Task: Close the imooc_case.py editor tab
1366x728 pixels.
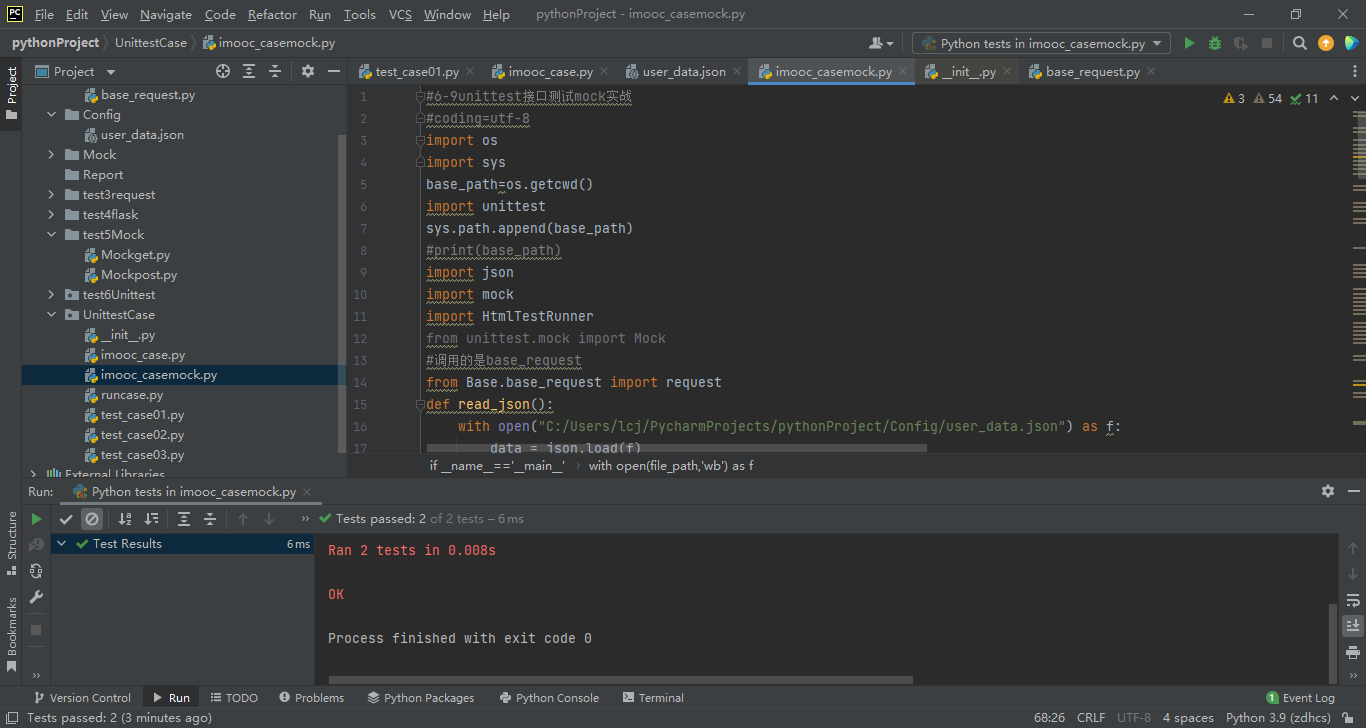Action: click(x=605, y=71)
